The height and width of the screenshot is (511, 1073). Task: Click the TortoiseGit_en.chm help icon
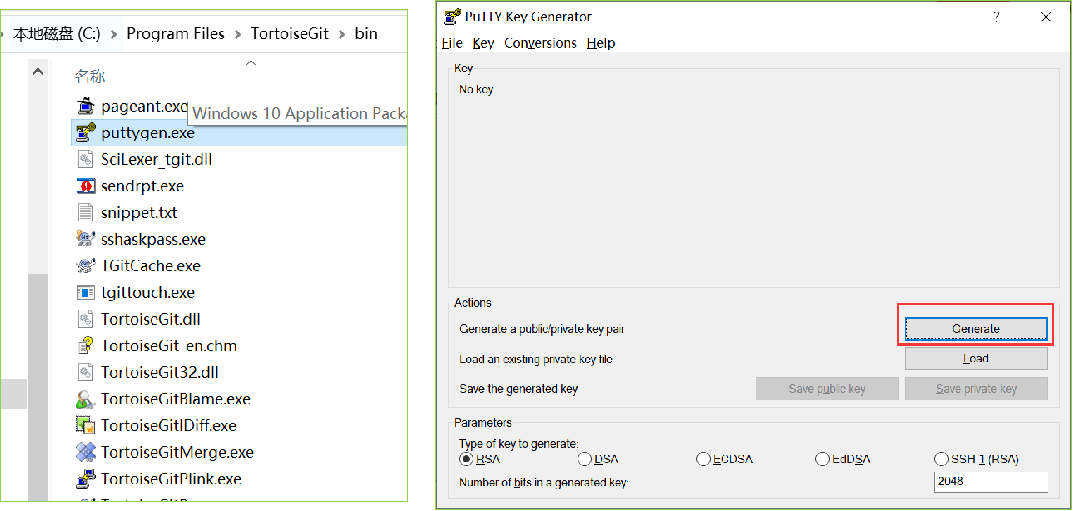click(85, 345)
